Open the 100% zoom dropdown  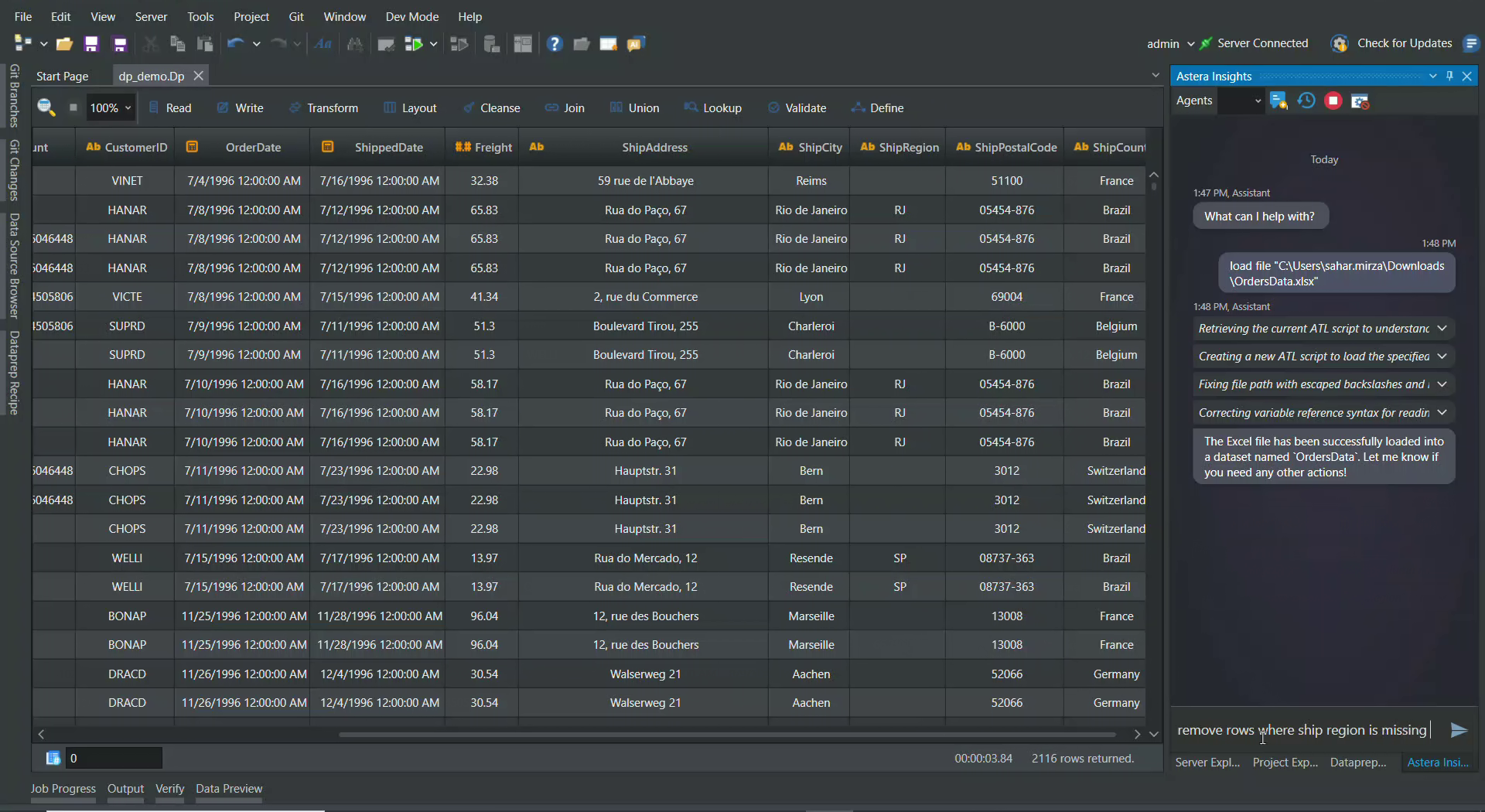coord(109,107)
